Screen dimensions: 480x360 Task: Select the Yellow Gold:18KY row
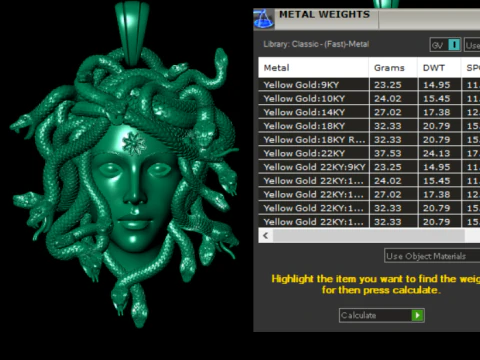(369, 126)
